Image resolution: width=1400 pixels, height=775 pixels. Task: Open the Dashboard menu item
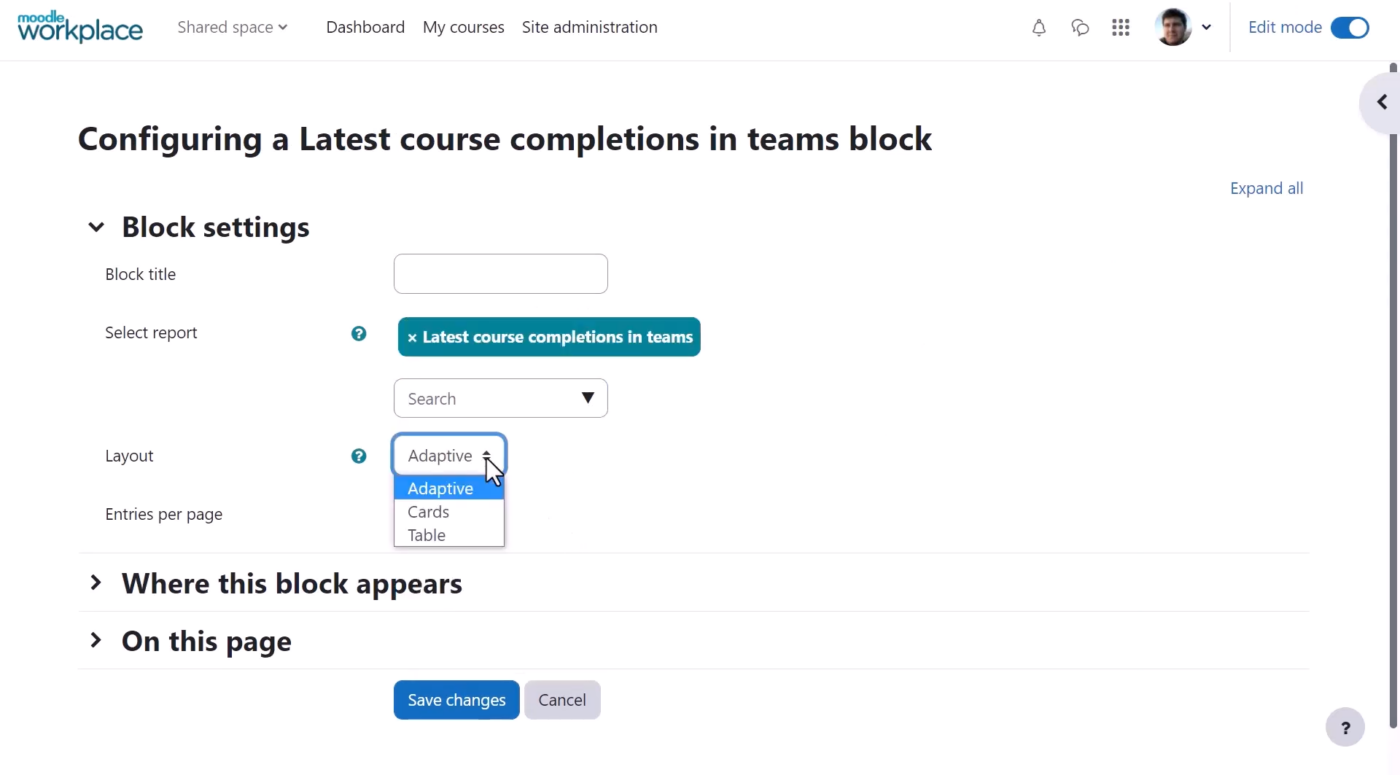pyautogui.click(x=365, y=27)
